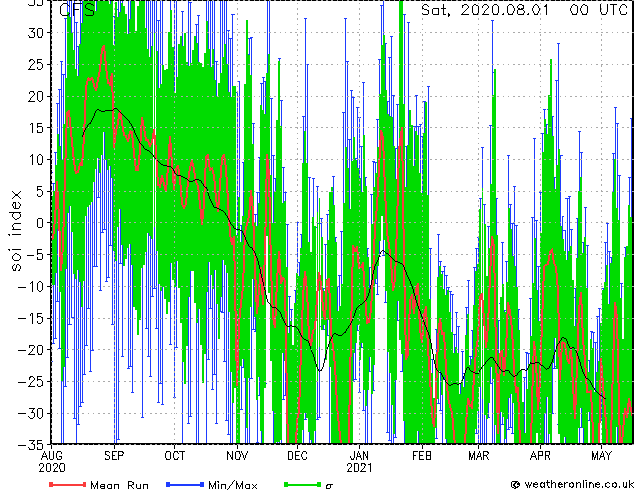Click the 30 y-axis tick label
The height and width of the screenshot is (490, 634).
35,33
